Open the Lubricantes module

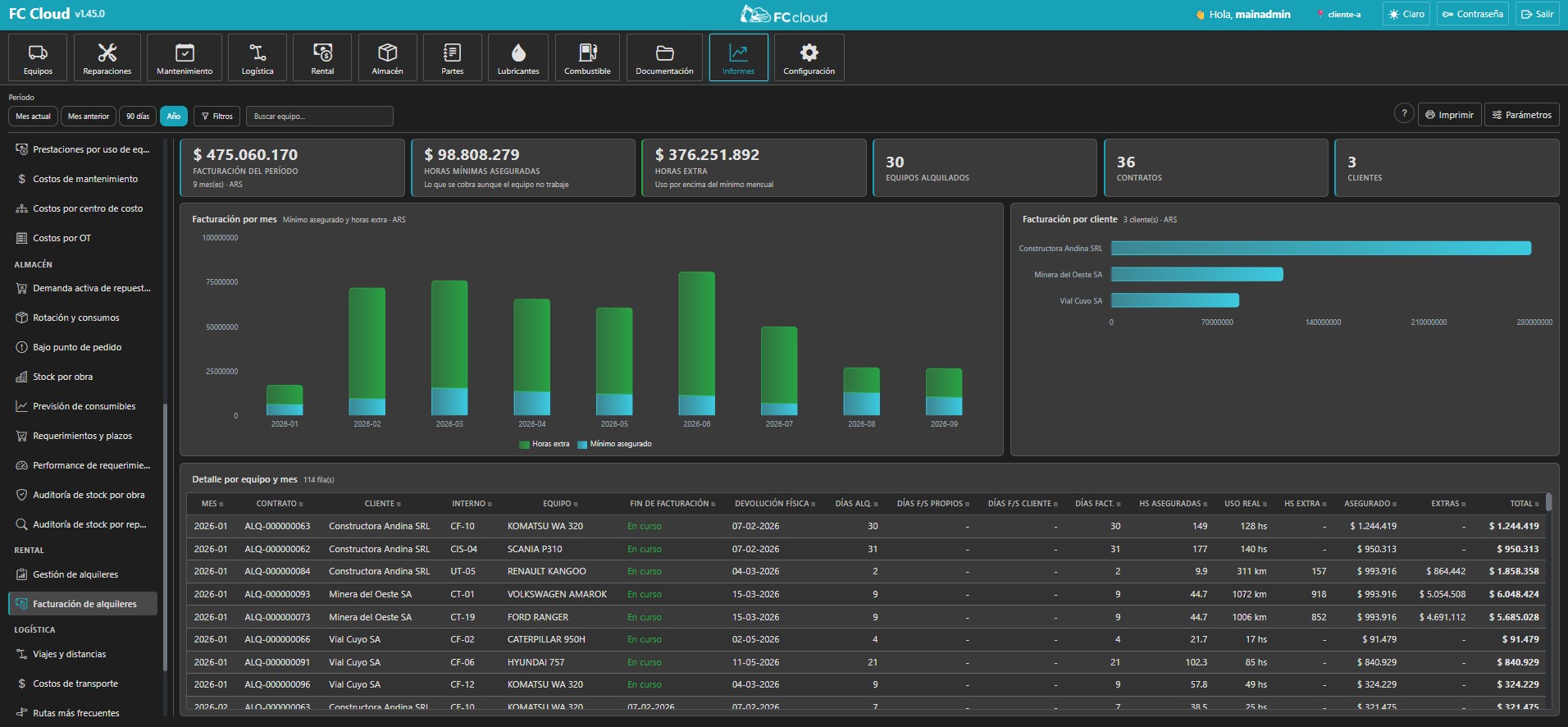tap(518, 57)
